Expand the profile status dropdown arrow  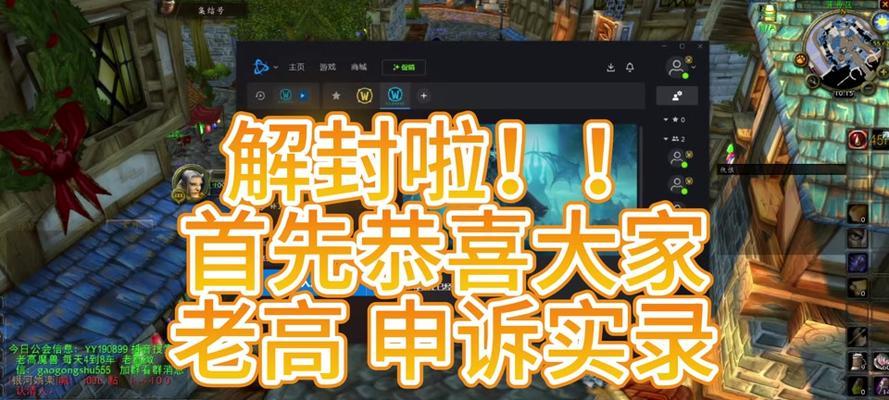(x=694, y=65)
